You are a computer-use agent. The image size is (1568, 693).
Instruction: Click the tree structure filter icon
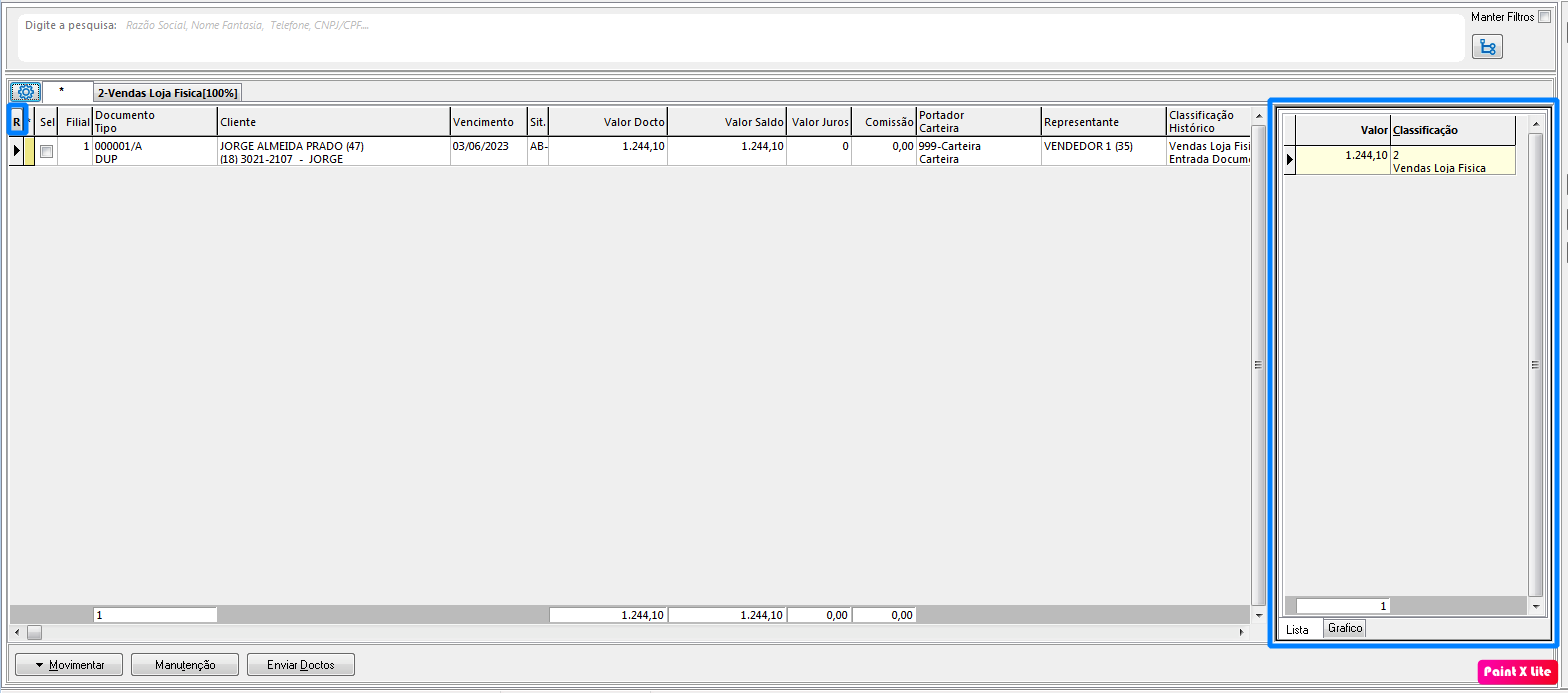point(1487,47)
